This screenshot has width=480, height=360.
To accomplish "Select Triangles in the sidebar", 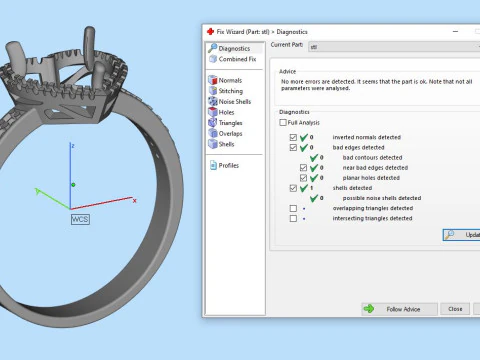I will [x=230, y=123].
